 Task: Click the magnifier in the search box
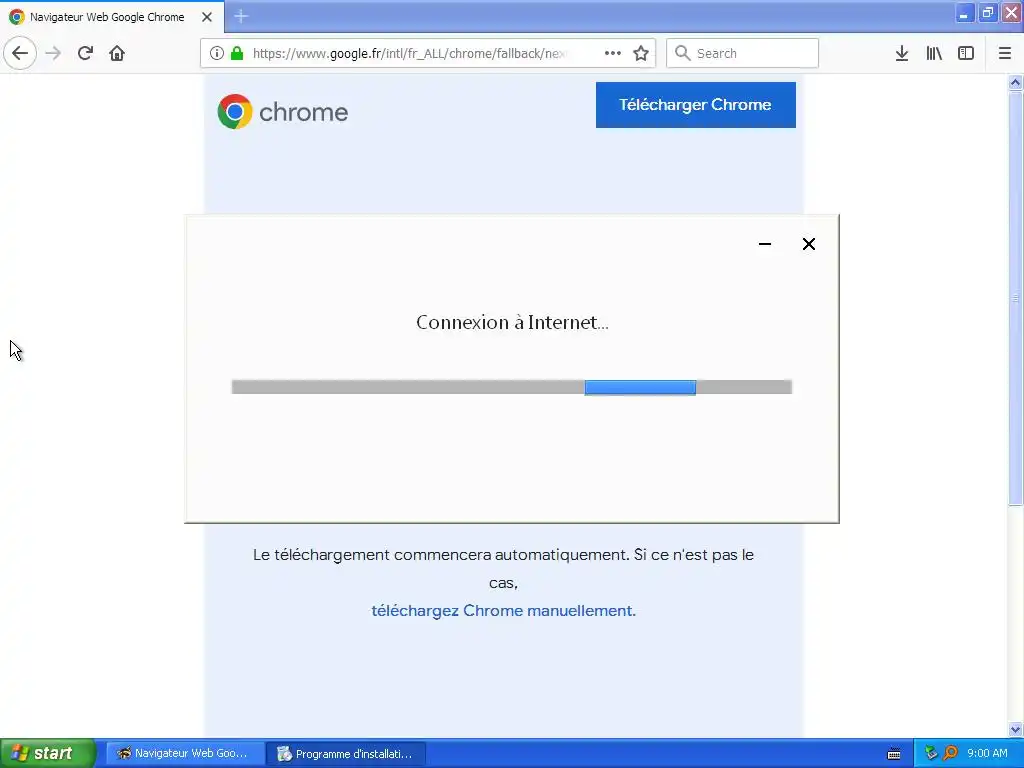682,53
